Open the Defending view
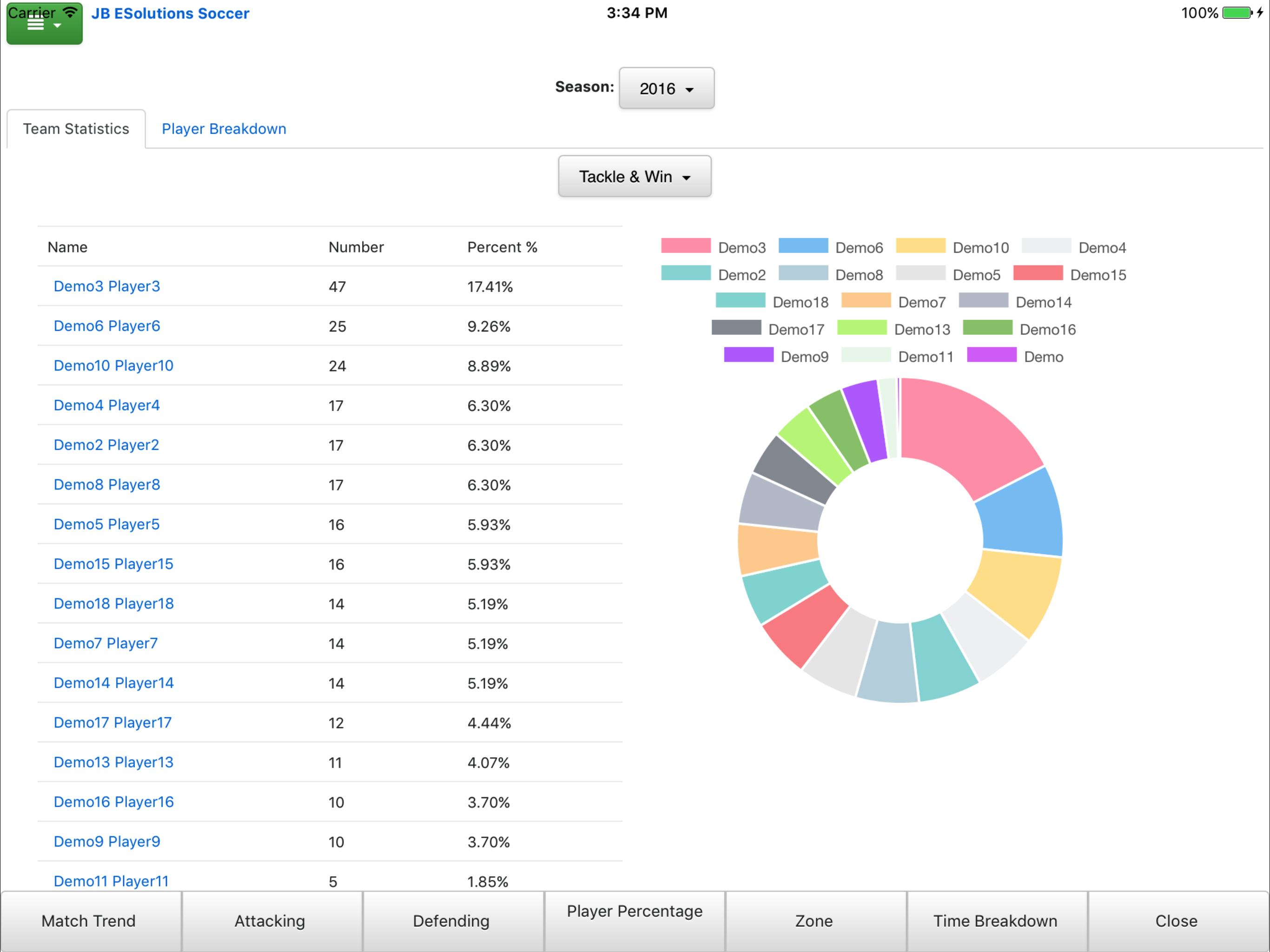Screen dimensions: 1270x952 451,921
